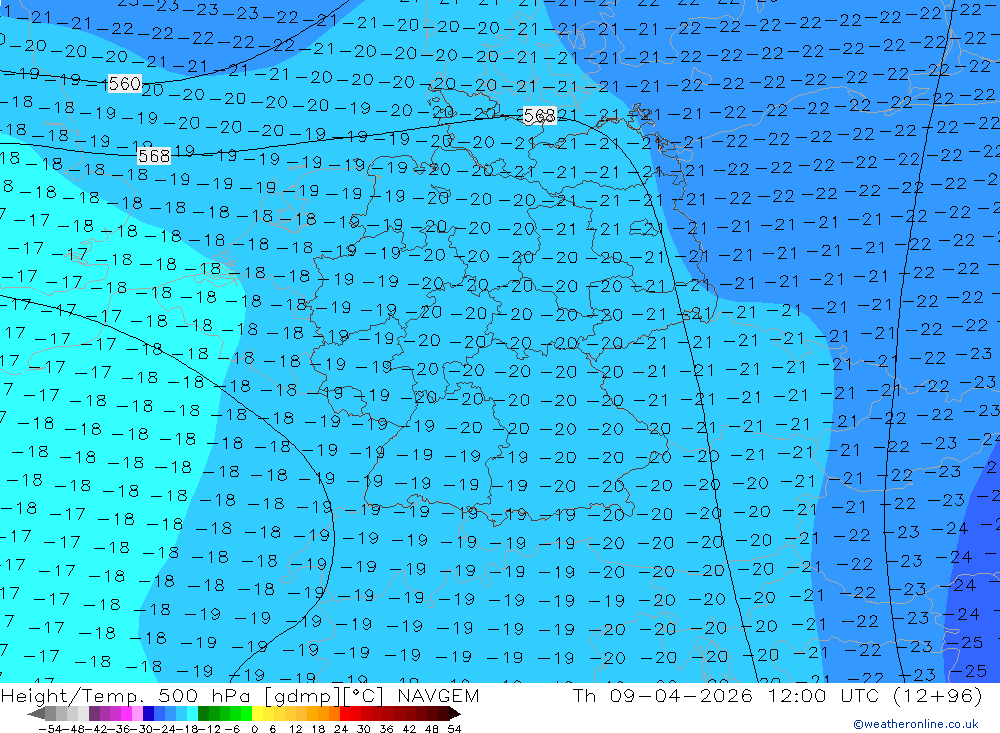The height and width of the screenshot is (733, 1000).
Task: Click the '-6' label under the color scale
Action: 232,729
